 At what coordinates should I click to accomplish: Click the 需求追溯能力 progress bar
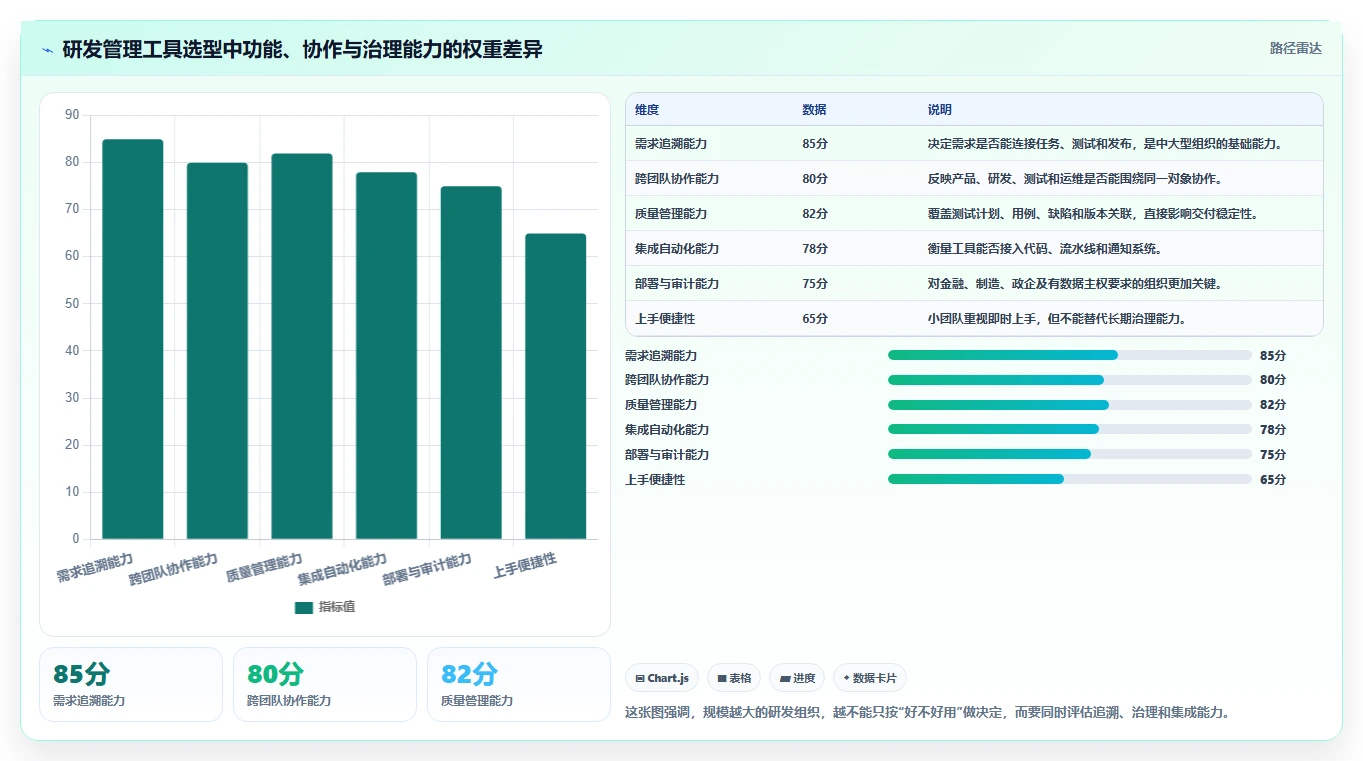pos(1070,355)
